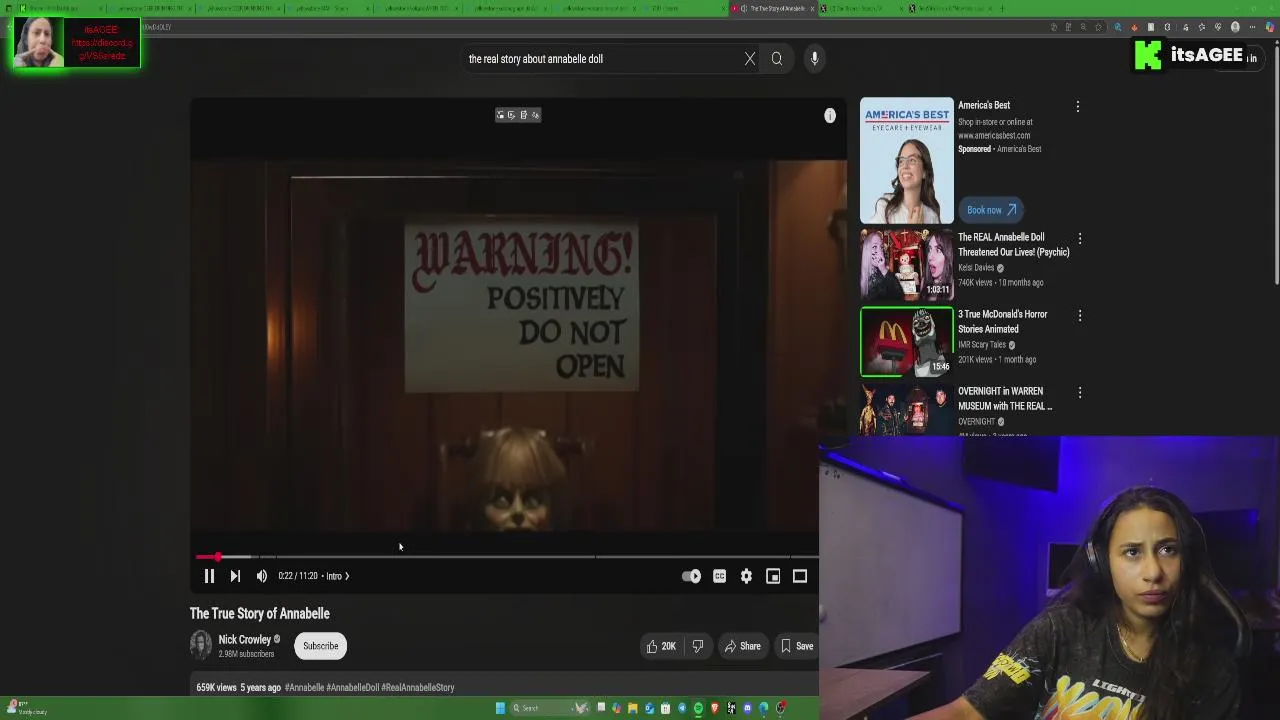The image size is (1280, 720).
Task: Open browser profile avatar in toolbar
Action: pyautogui.click(x=1235, y=27)
